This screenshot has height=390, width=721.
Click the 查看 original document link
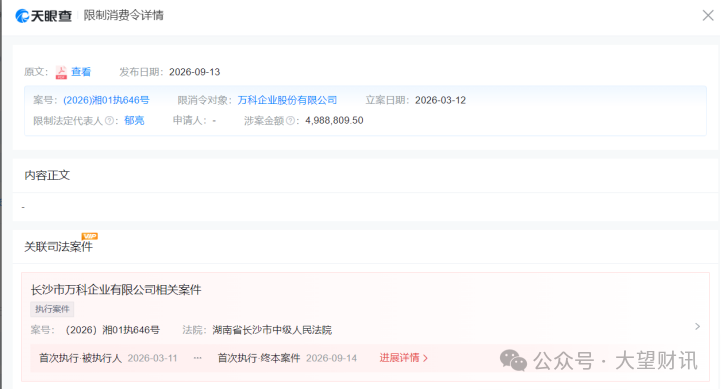tap(81, 72)
